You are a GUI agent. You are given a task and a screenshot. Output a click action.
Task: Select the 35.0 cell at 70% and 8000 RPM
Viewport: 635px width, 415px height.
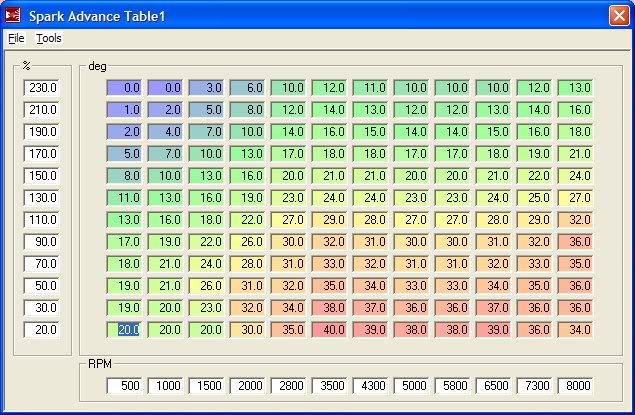click(x=575, y=264)
